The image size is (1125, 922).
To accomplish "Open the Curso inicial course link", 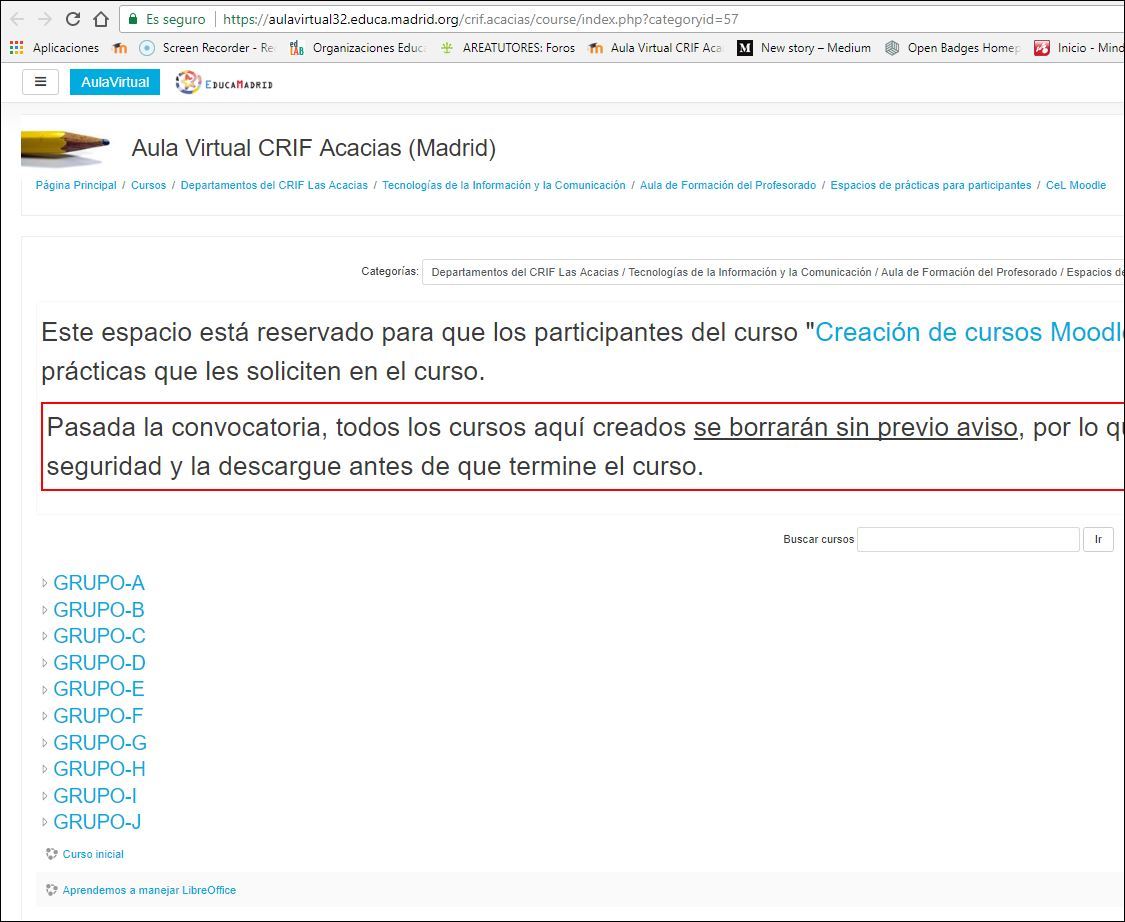I will tap(93, 854).
